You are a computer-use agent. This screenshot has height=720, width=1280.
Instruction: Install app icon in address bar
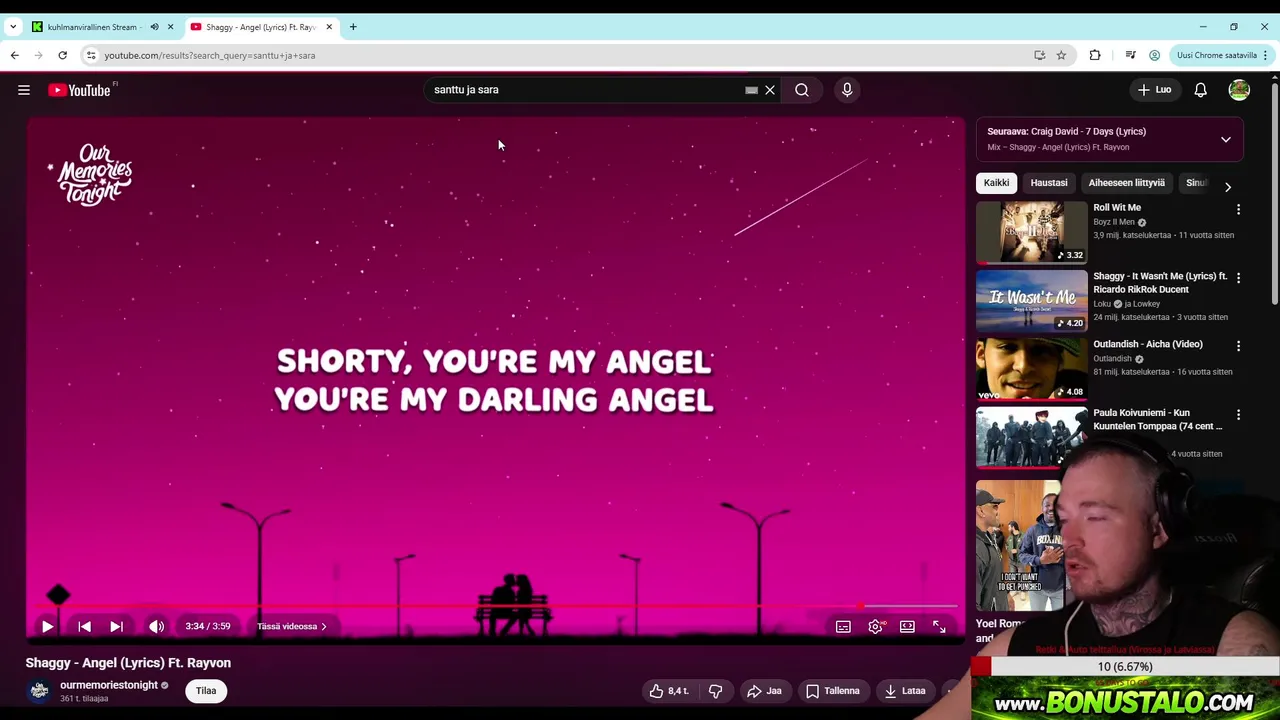point(1039,55)
